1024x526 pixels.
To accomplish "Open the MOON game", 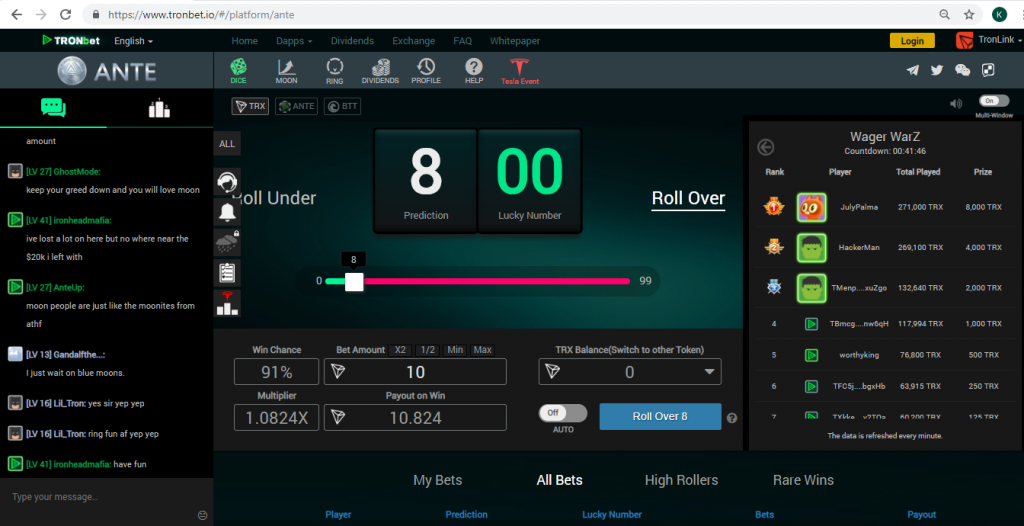I will coord(286,71).
